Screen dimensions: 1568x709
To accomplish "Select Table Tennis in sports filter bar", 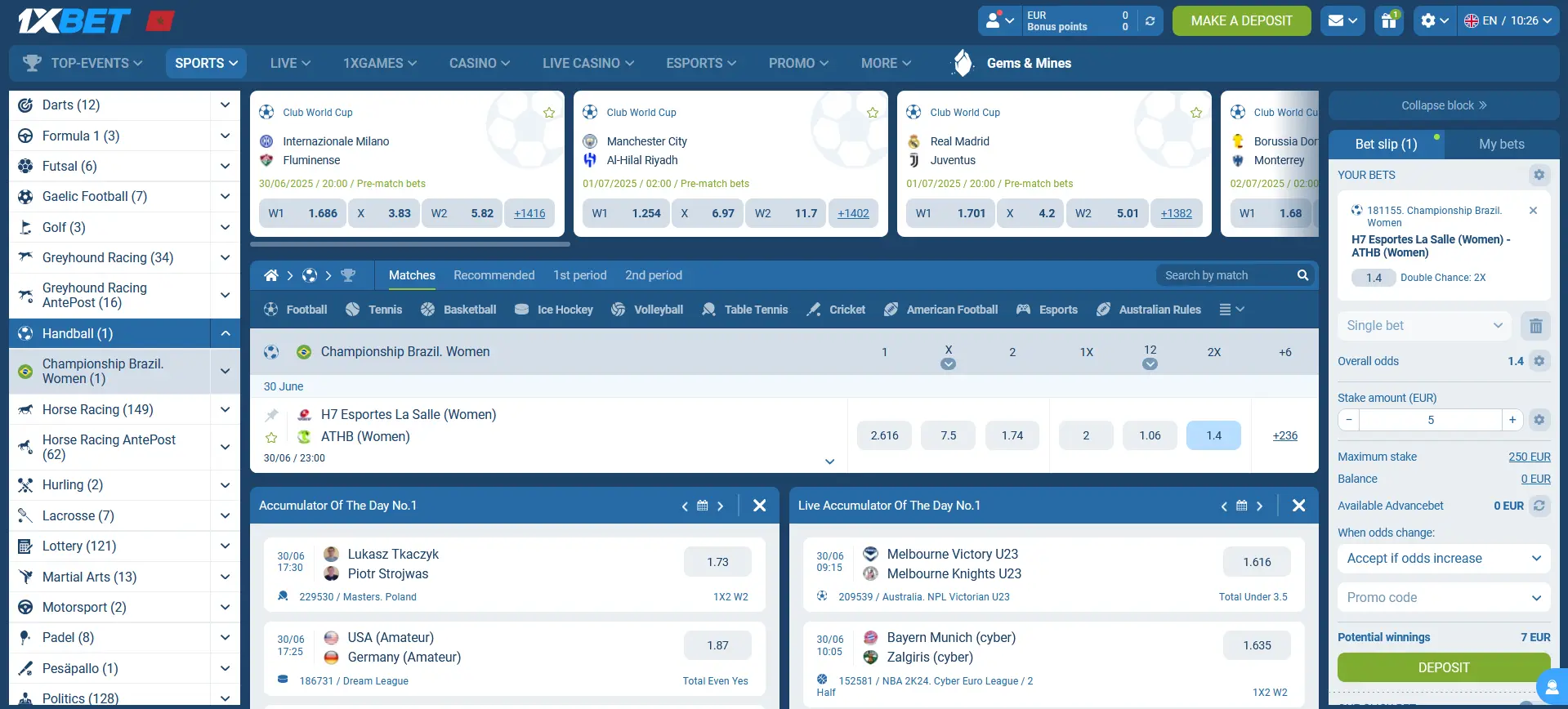I will (x=744, y=310).
